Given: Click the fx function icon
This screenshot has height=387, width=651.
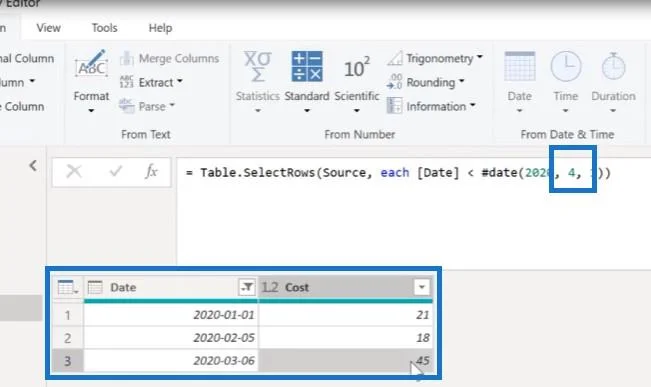Looking at the screenshot, I should coord(152,171).
